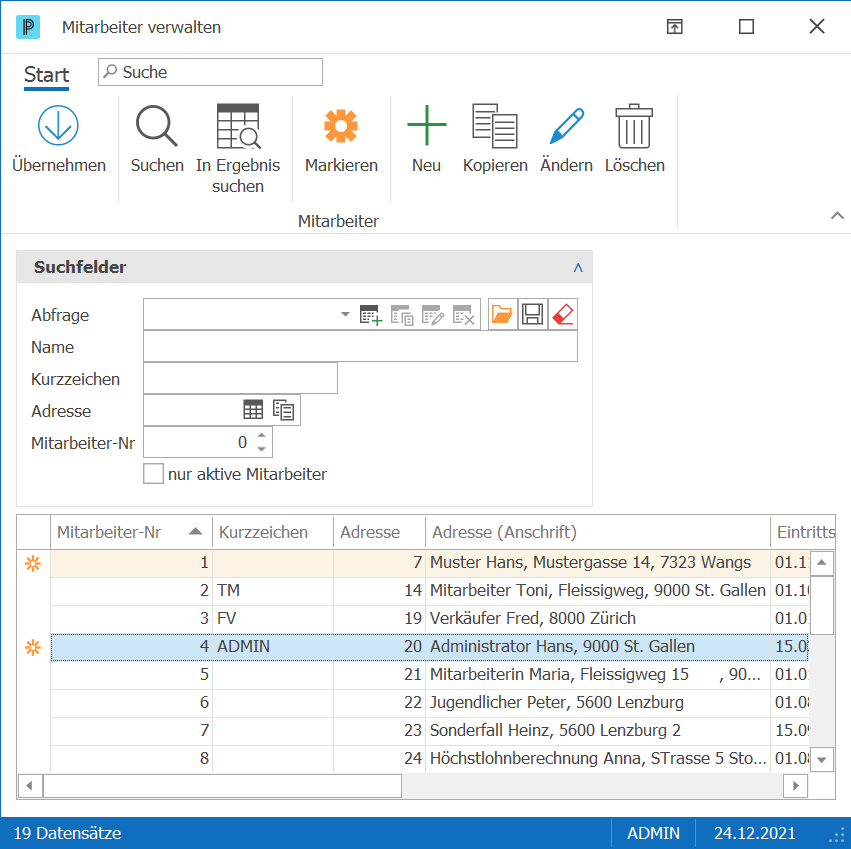Select row Sonderfall Heinz, 5600 Lenzburg 2
This screenshot has height=849, width=851.
pyautogui.click(x=429, y=731)
